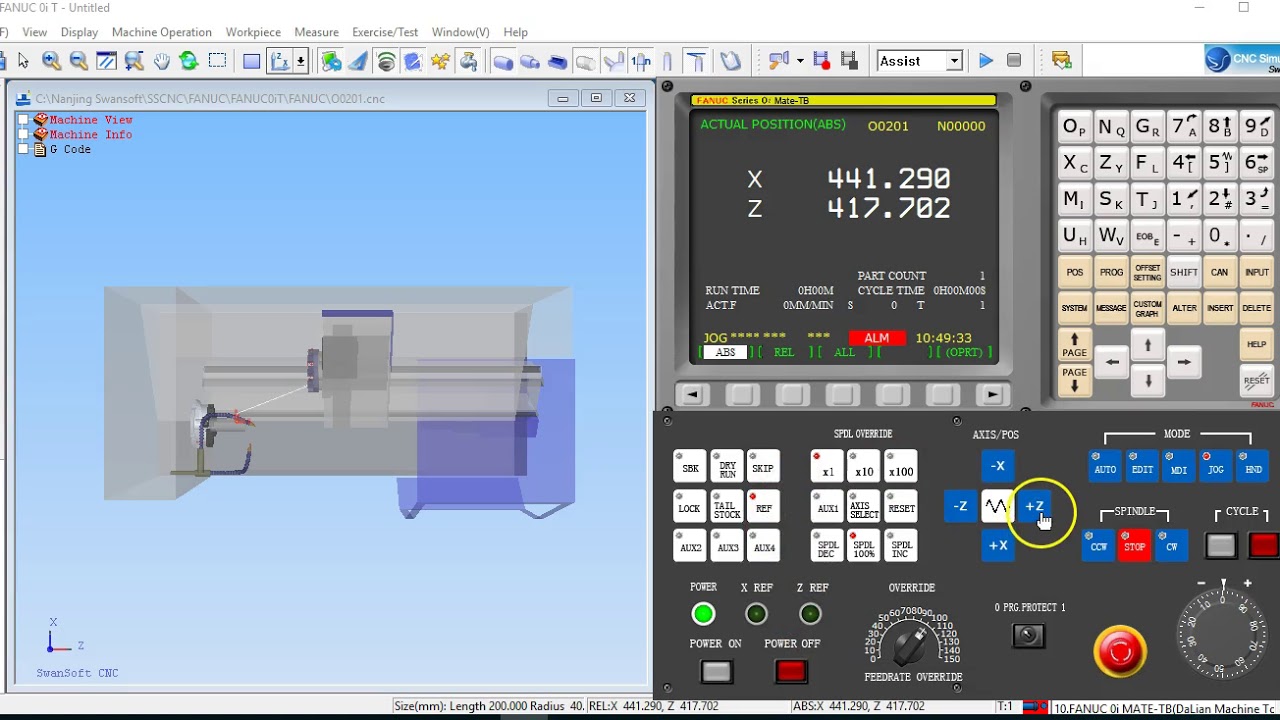
Task: Open the Measure menu
Action: pyautogui.click(x=316, y=32)
